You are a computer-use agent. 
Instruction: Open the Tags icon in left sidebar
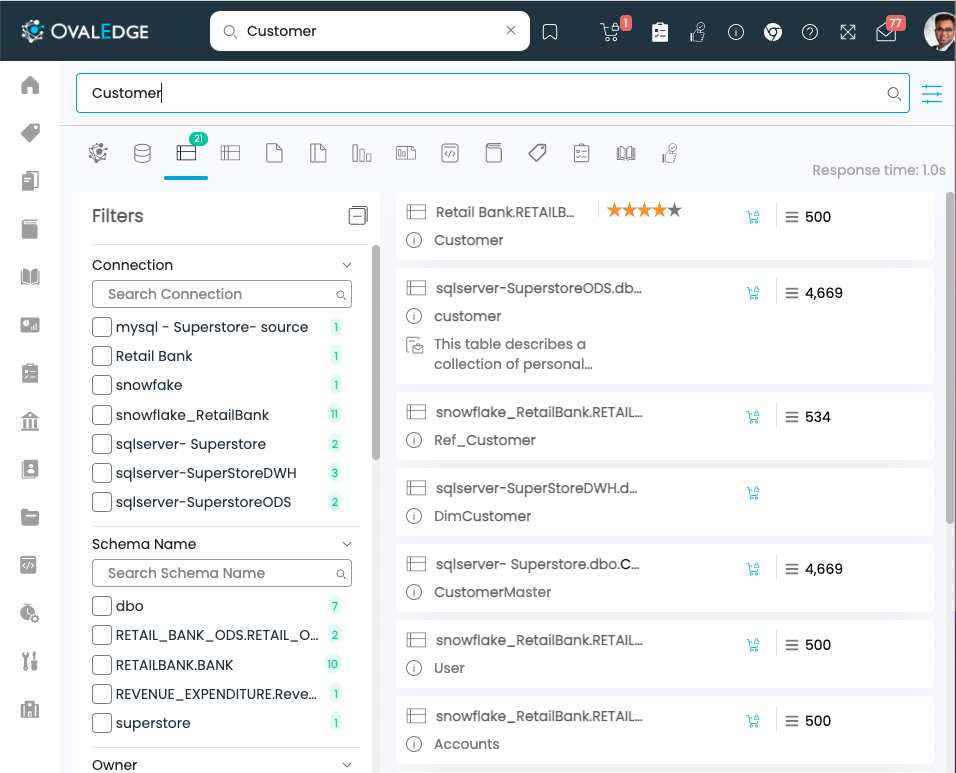tap(30, 133)
